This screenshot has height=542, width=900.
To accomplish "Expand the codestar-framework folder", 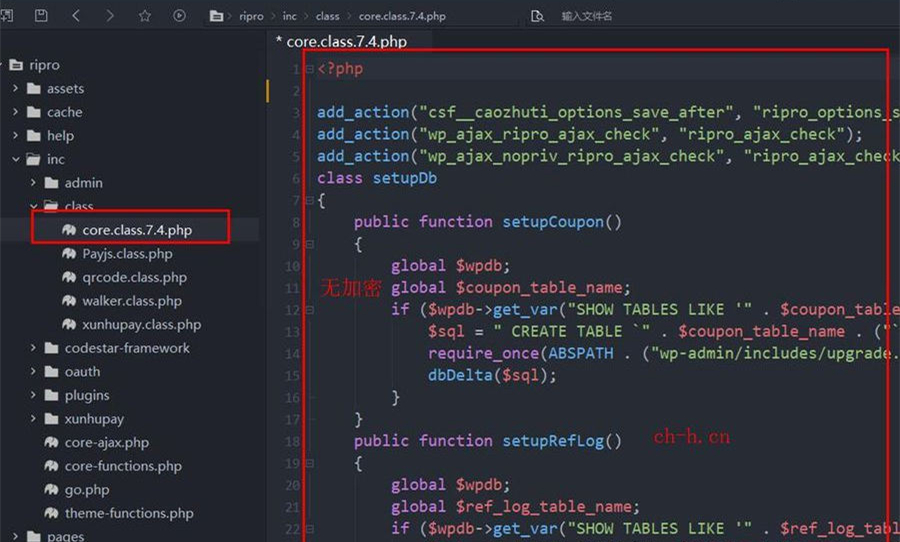I will click(34, 348).
